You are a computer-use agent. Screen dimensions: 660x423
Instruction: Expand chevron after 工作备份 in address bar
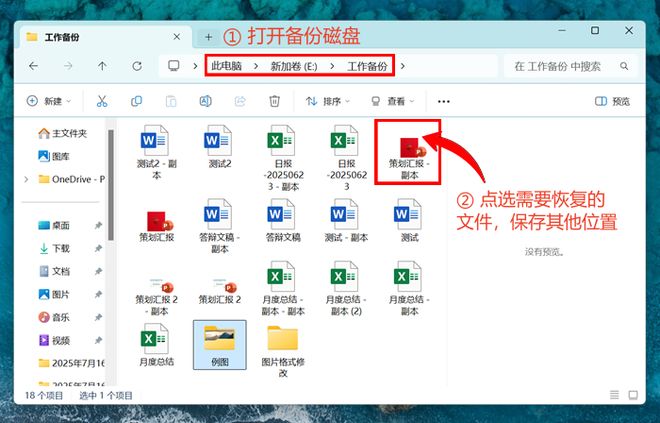[x=403, y=66]
